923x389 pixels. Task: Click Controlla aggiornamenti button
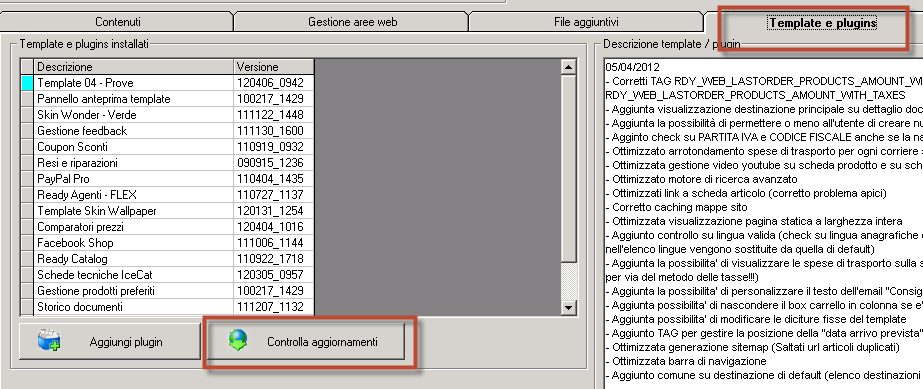tap(306, 341)
